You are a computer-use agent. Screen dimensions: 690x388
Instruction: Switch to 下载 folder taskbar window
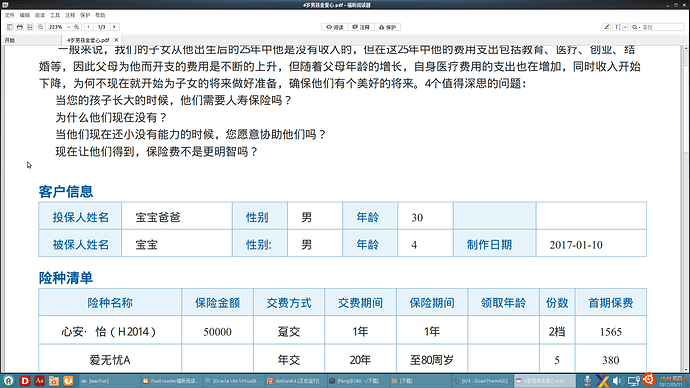pyautogui.click(x=420, y=381)
